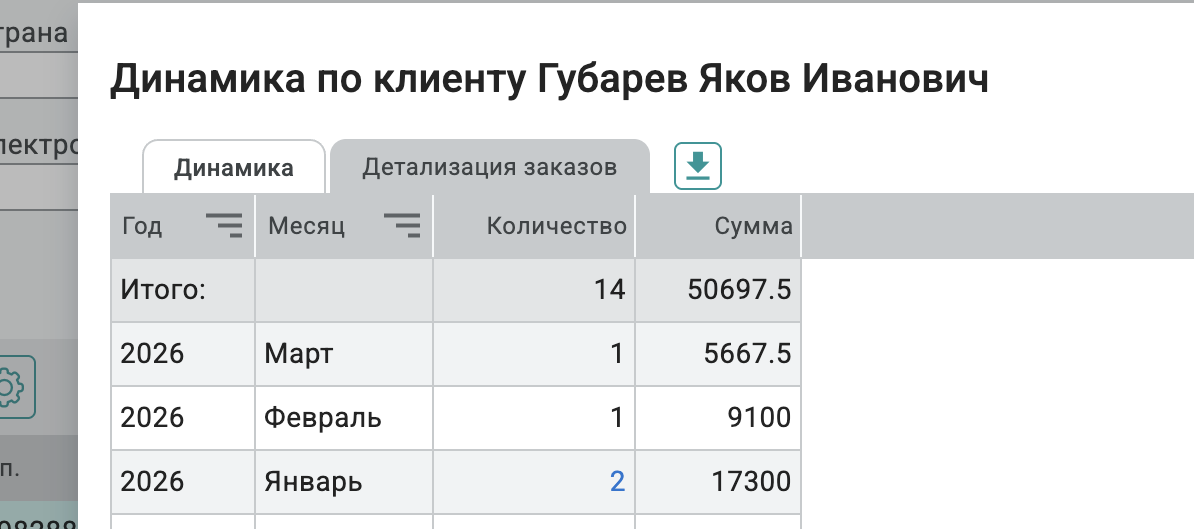This screenshot has width=1194, height=529.
Task: Switch to the Динамика tab
Action: pos(234,167)
